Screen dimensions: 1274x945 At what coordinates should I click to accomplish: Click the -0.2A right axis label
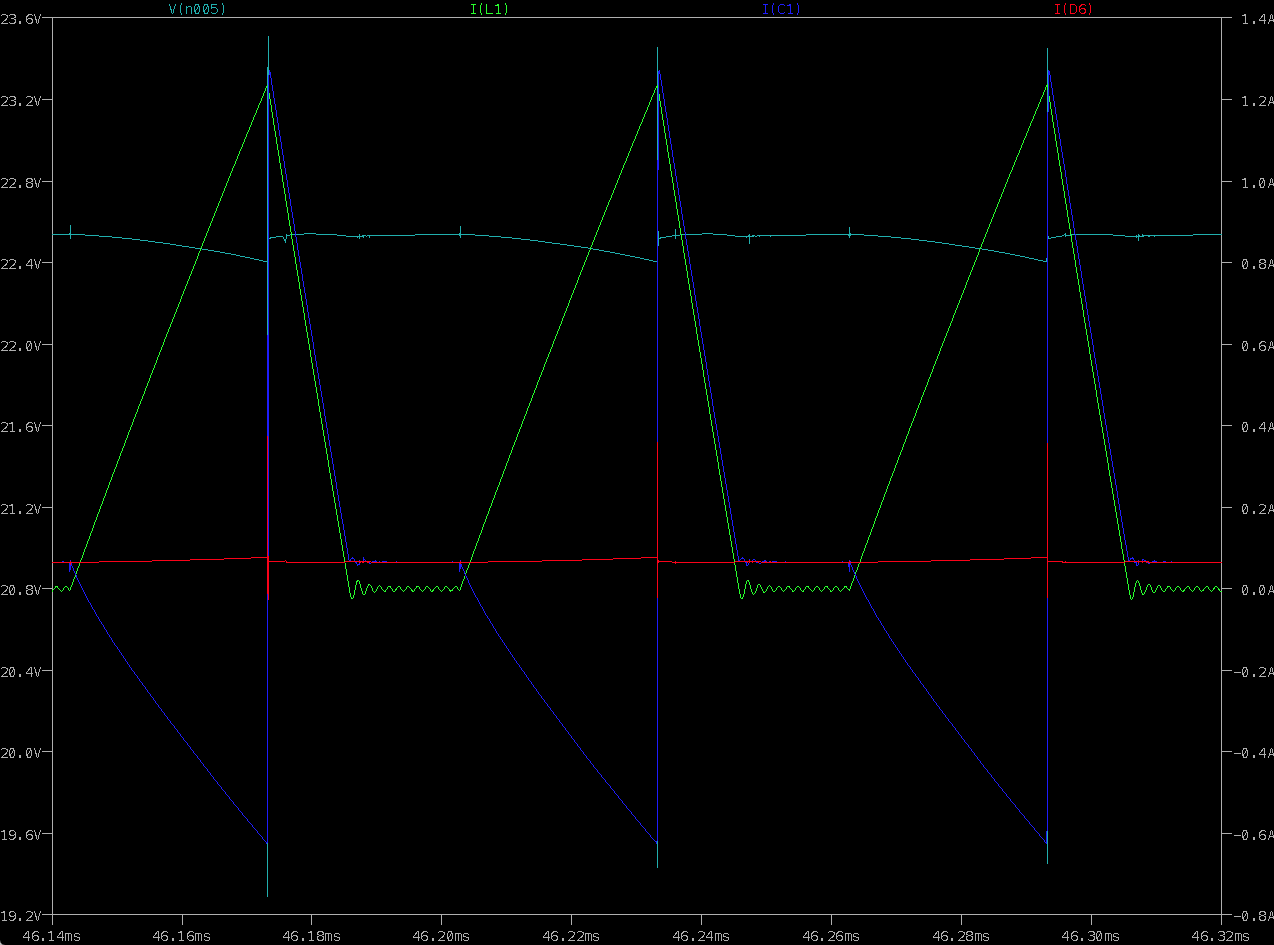click(1253, 671)
